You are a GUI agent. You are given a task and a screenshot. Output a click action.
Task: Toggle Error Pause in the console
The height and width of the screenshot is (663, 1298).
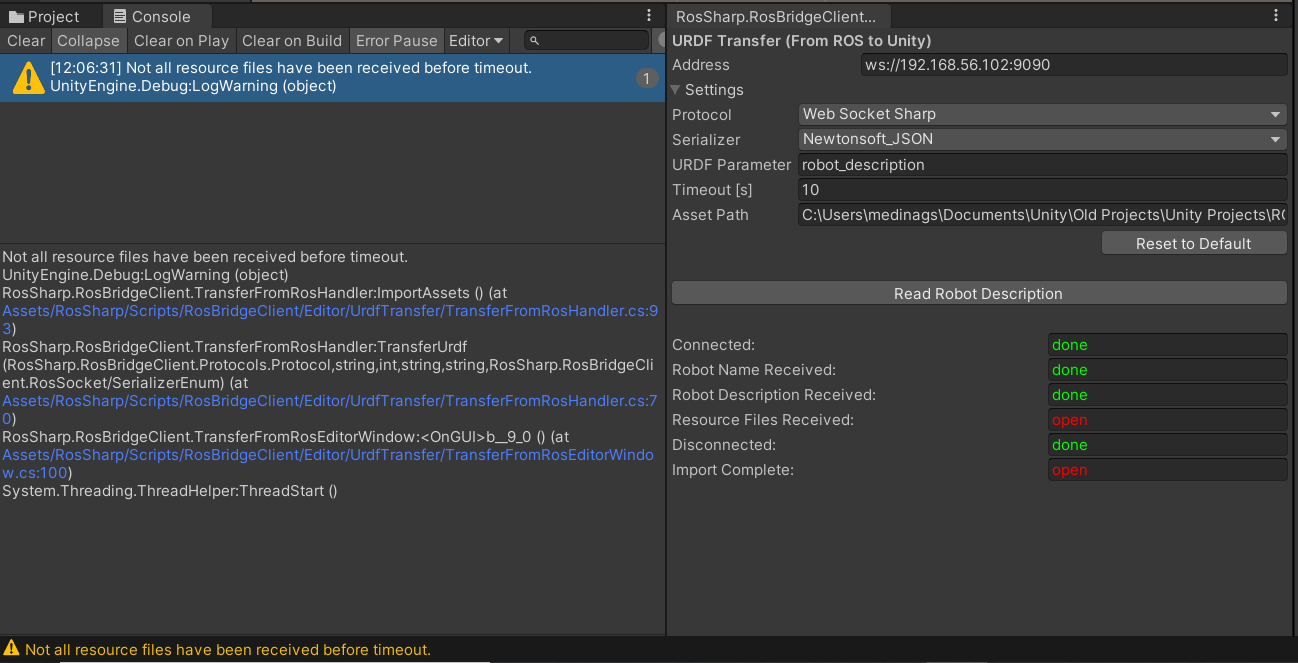coord(396,41)
